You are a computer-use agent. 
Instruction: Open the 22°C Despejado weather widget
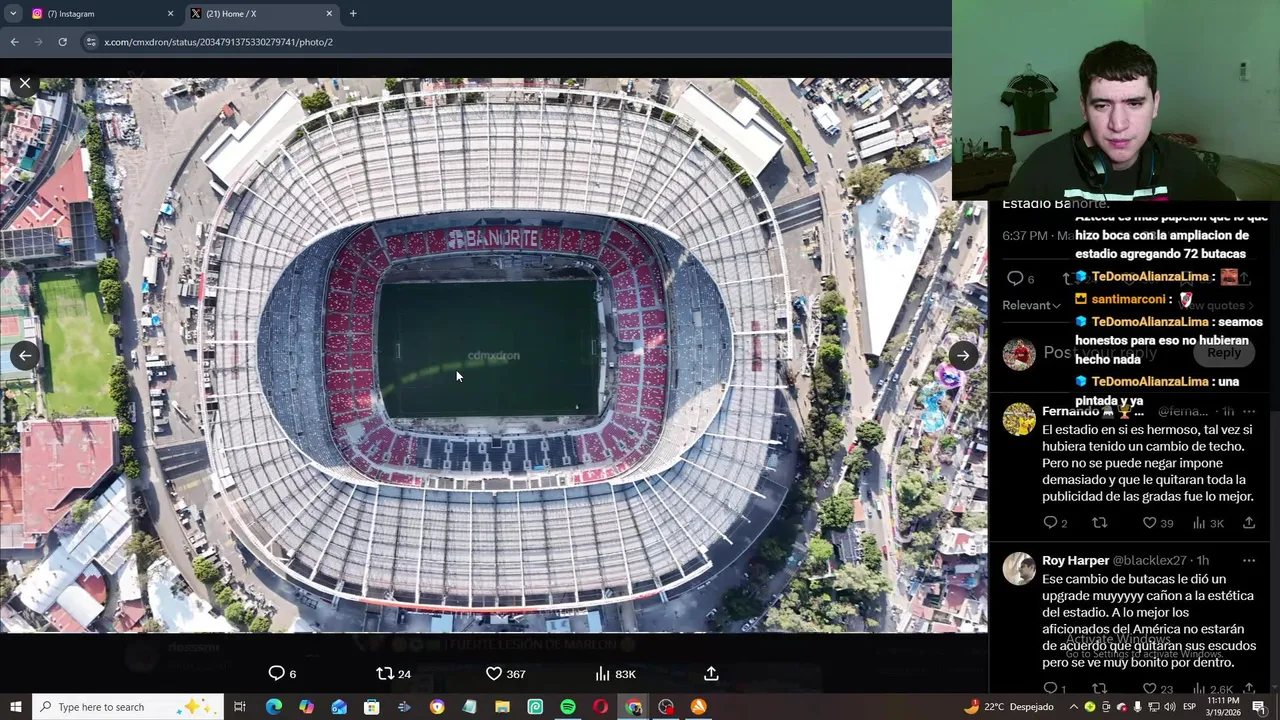1008,707
